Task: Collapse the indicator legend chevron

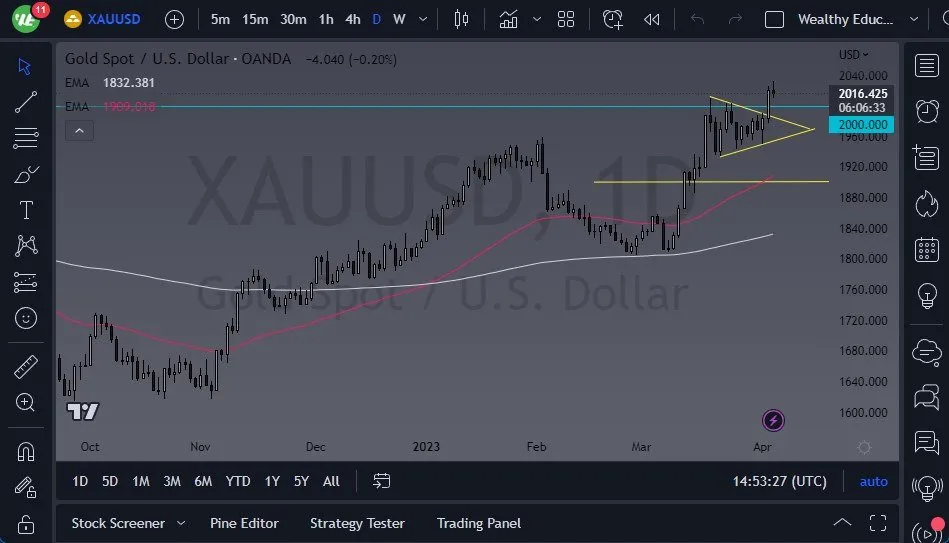Action: point(79,131)
